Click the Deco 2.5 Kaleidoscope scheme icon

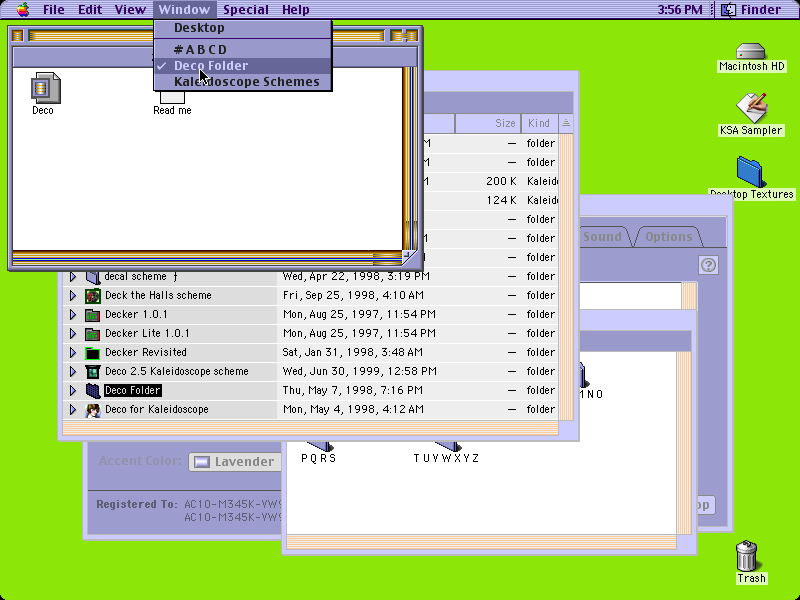pos(92,372)
